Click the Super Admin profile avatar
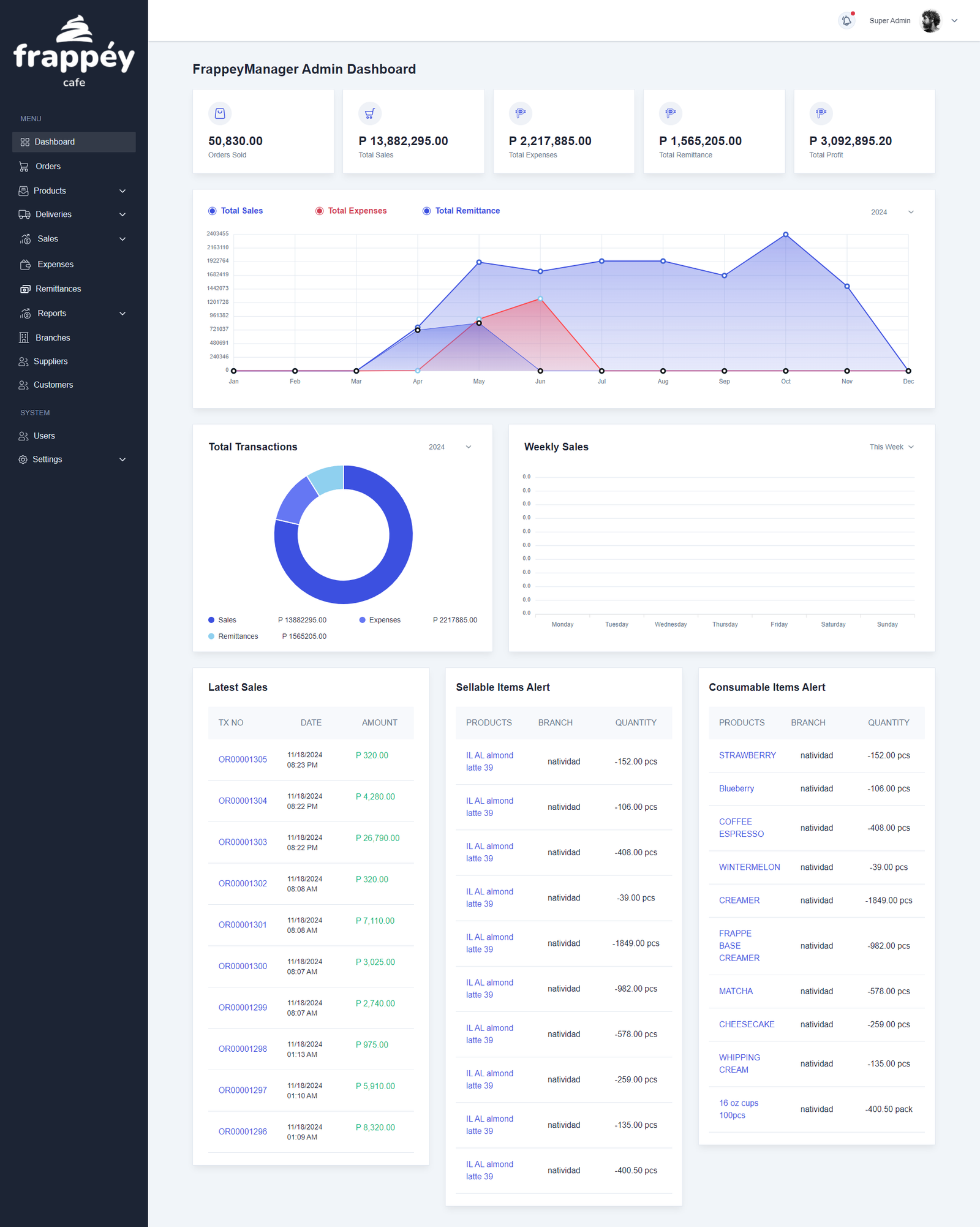This screenshot has height=1227, width=980. pos(931,21)
